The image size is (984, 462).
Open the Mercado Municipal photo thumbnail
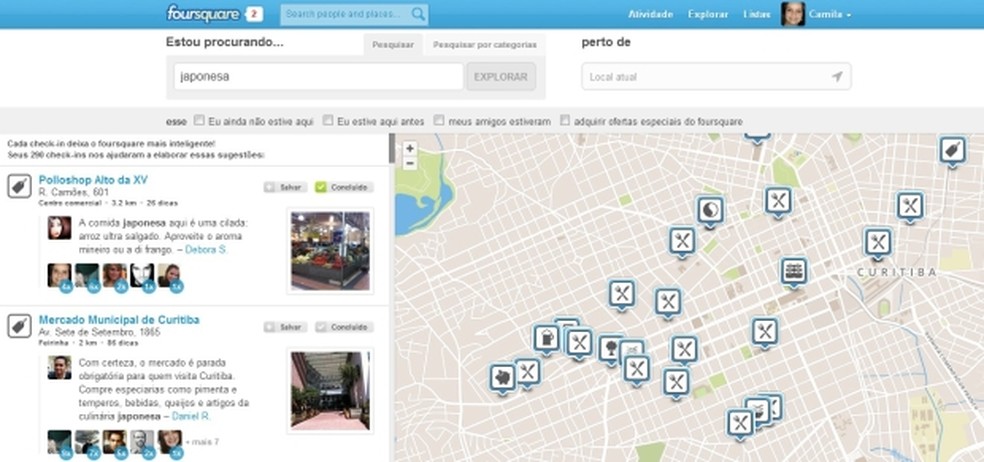tap(330, 390)
